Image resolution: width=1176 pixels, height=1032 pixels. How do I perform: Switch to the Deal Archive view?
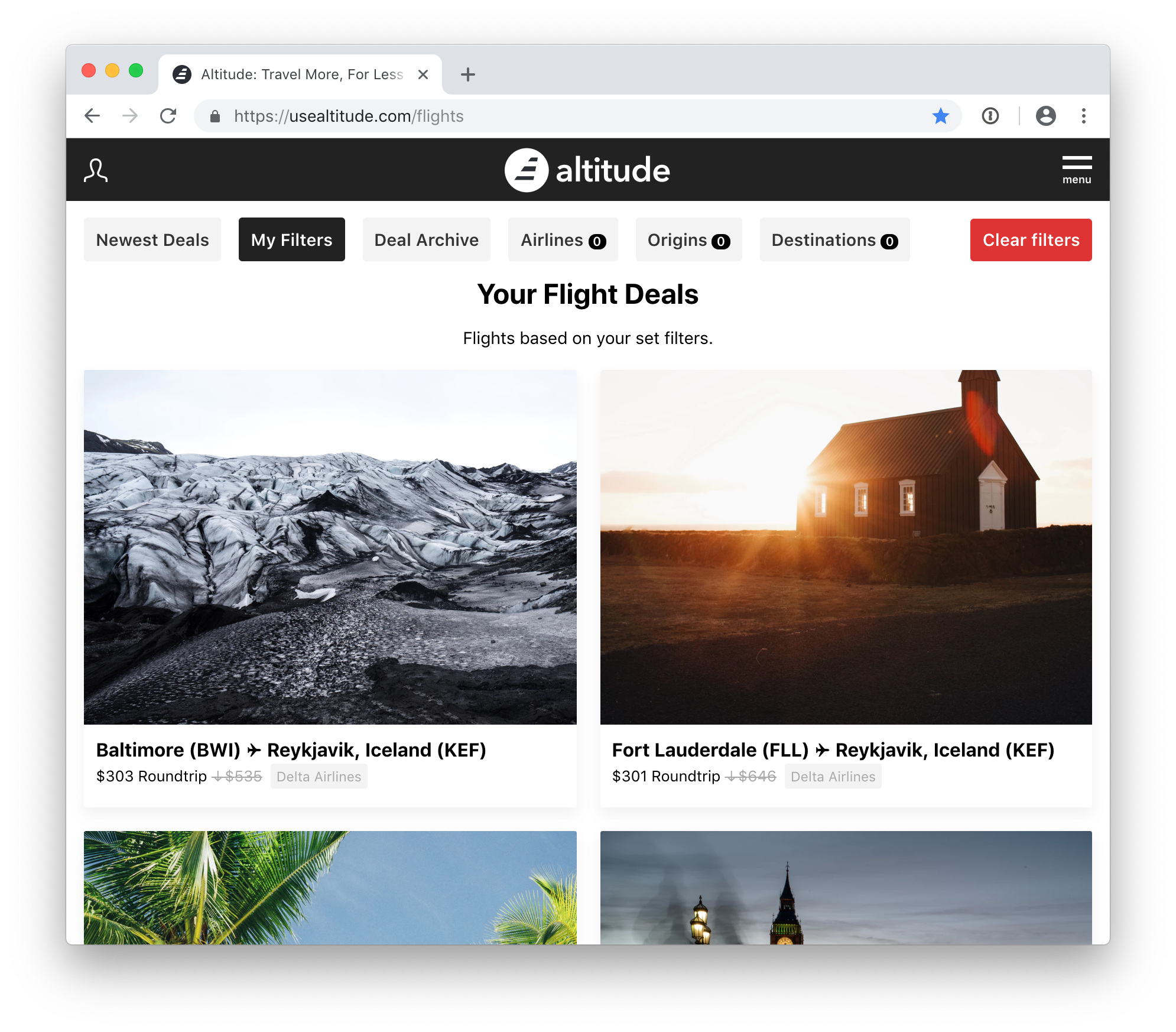click(x=425, y=239)
